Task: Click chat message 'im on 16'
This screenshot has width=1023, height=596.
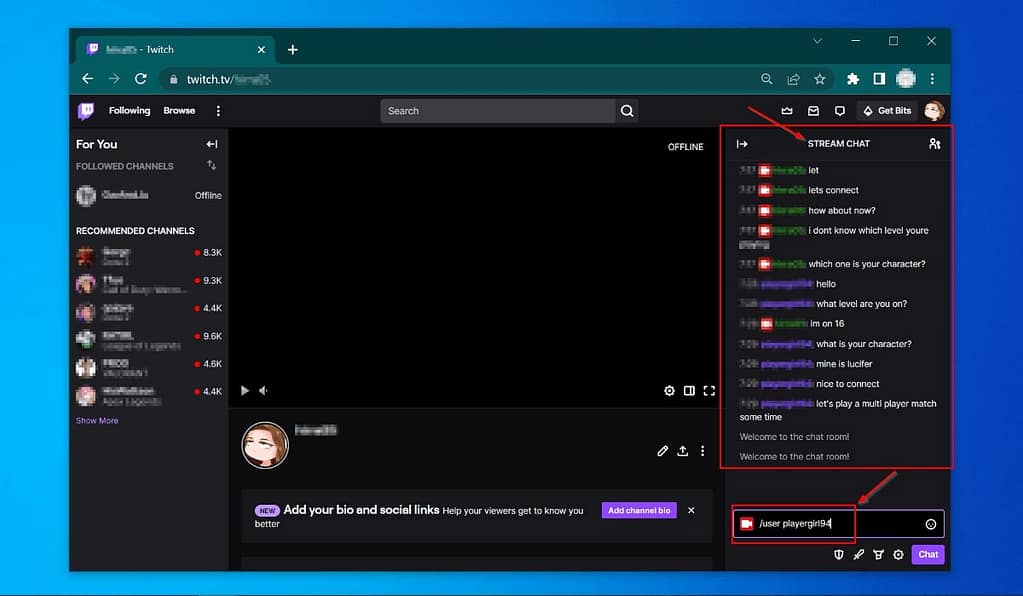Action: (x=827, y=323)
